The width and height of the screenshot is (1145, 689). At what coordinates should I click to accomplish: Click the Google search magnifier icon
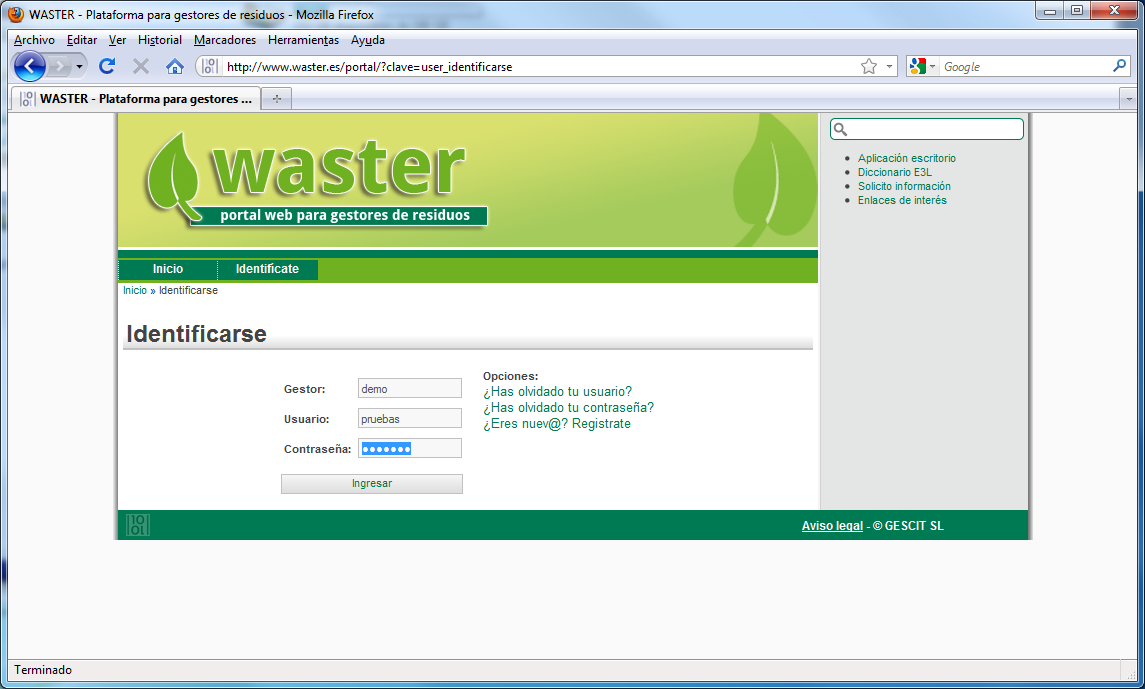pos(1119,66)
